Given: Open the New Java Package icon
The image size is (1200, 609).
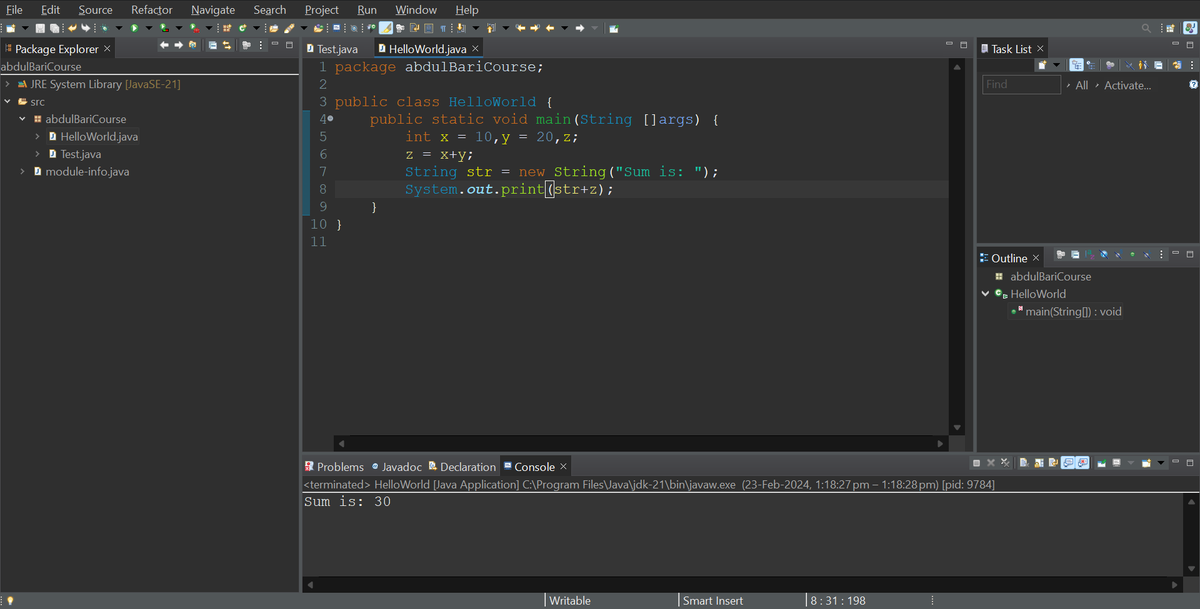Looking at the screenshot, I should (x=227, y=28).
